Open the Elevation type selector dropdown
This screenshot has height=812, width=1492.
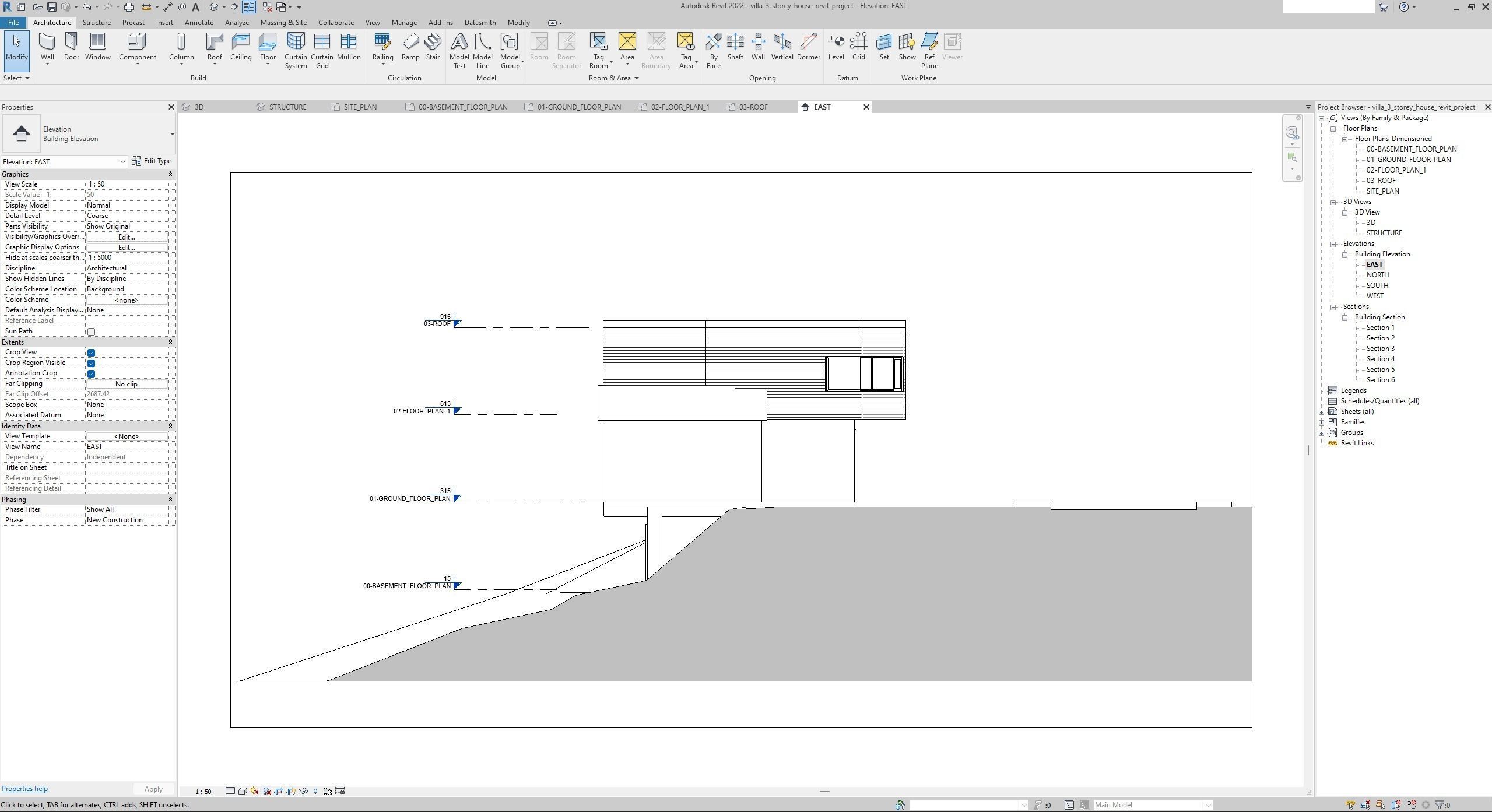click(172, 134)
